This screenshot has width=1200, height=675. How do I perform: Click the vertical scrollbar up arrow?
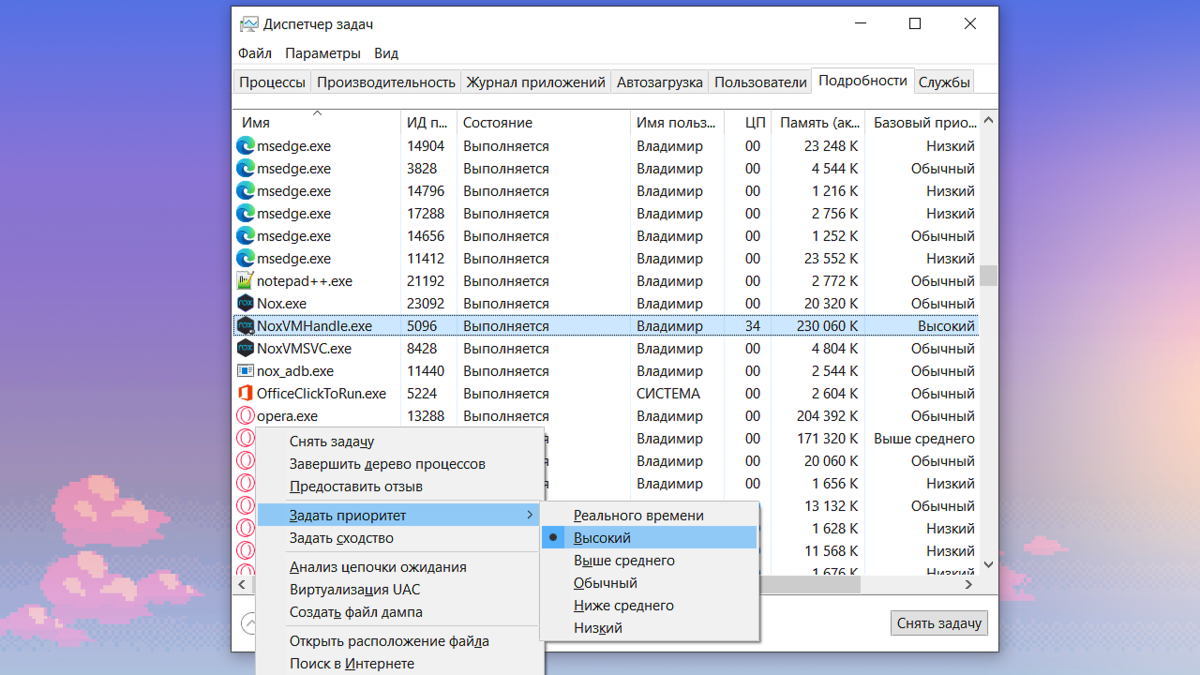pyautogui.click(x=988, y=121)
